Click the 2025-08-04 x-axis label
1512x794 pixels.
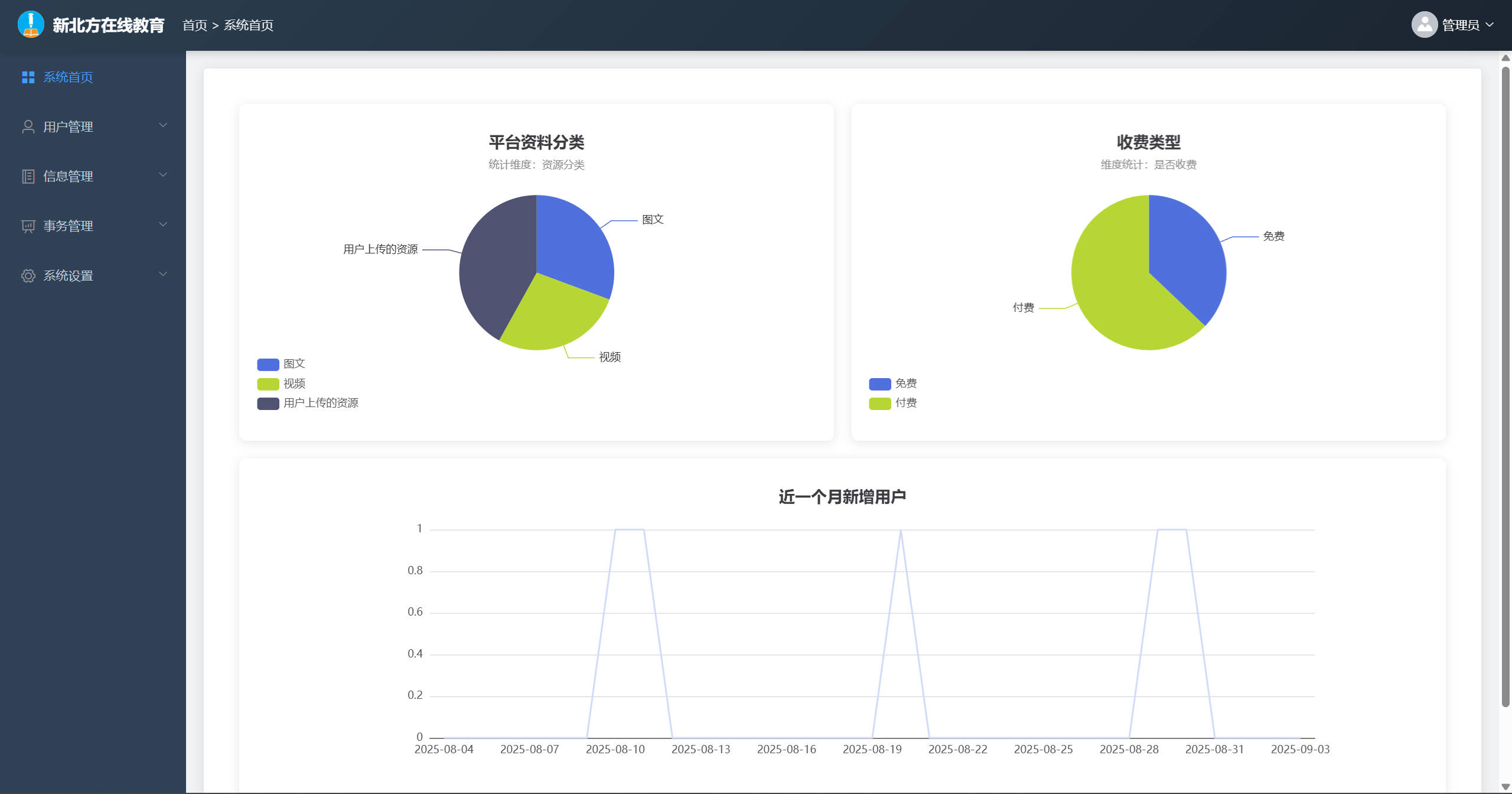tap(444, 750)
